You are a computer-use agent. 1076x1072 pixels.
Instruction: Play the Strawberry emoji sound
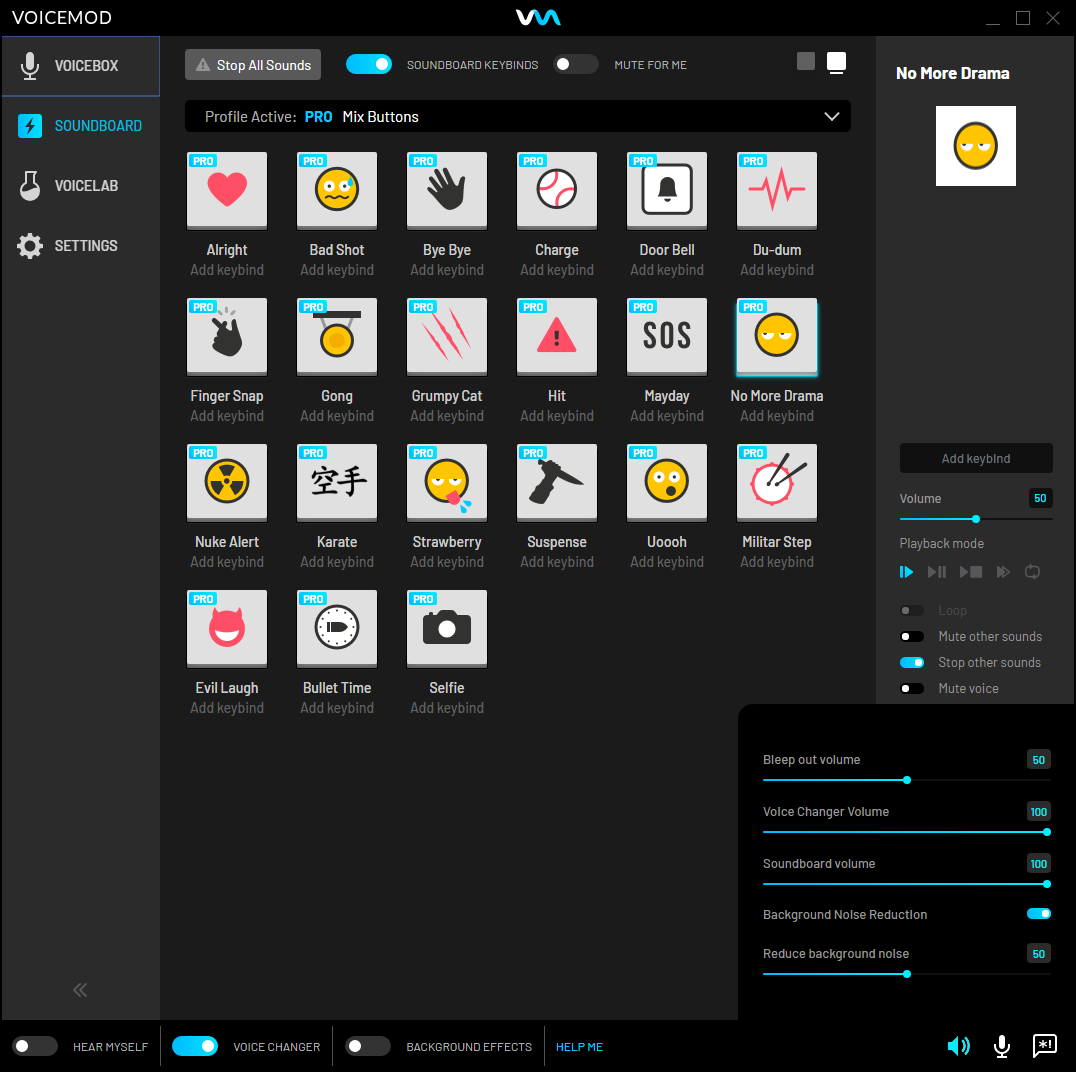coord(447,482)
